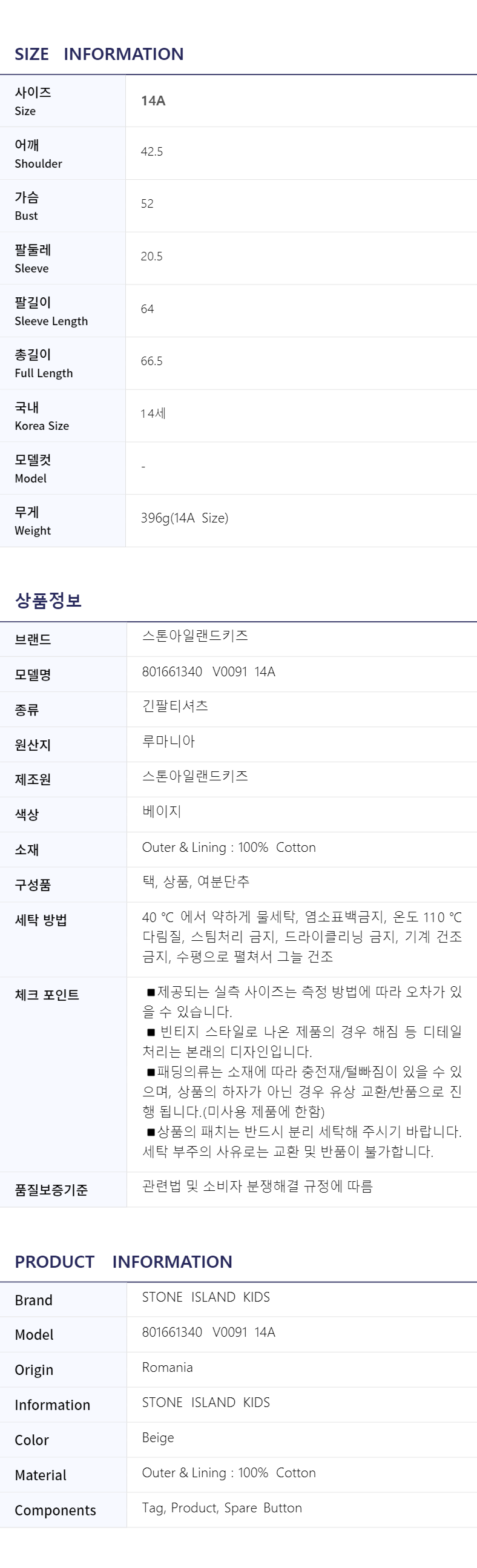Viewport: 477px width, 1568px height.
Task: Click the 상품정보 section heading
Action: click(48, 600)
